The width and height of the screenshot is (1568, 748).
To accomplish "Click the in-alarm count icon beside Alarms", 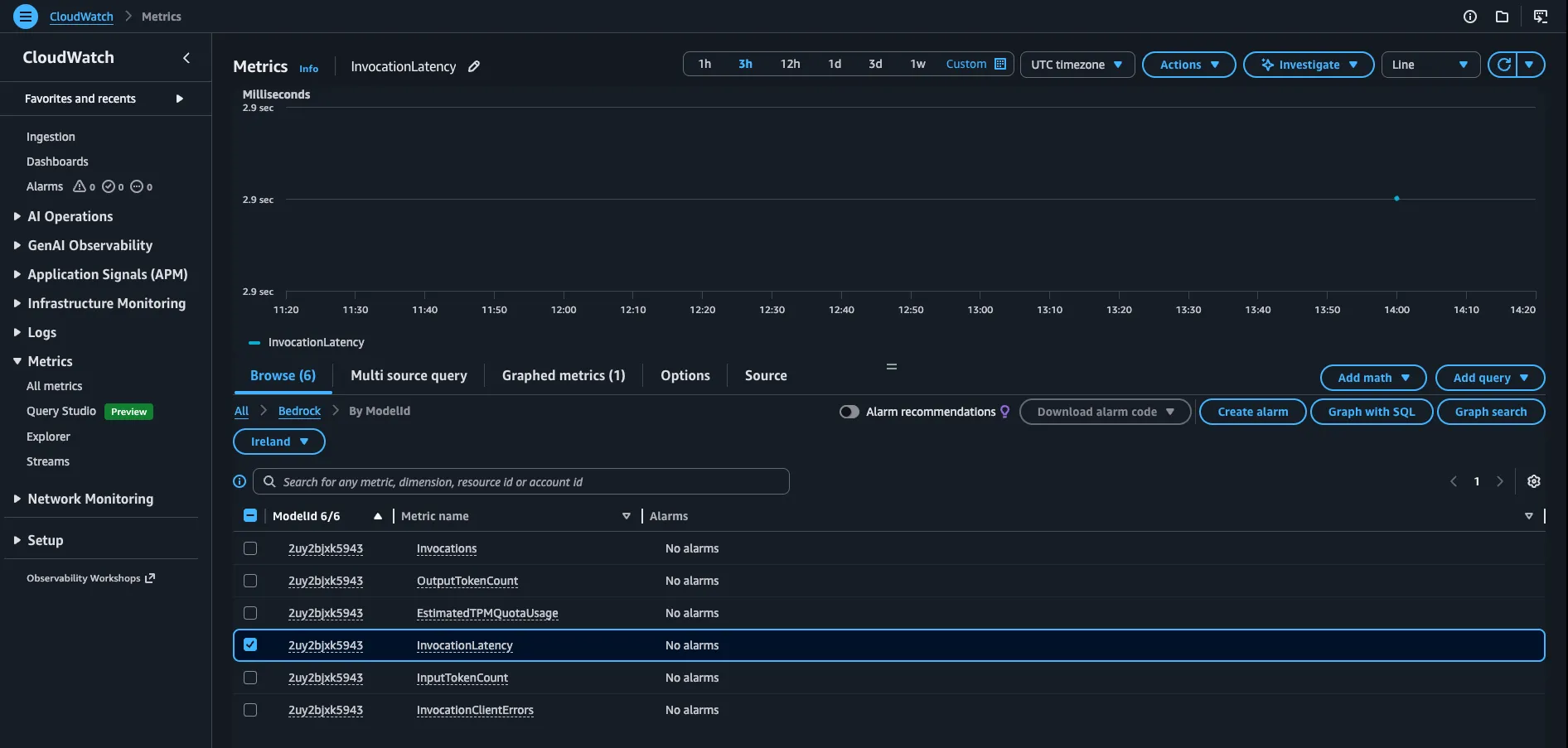I will [80, 186].
